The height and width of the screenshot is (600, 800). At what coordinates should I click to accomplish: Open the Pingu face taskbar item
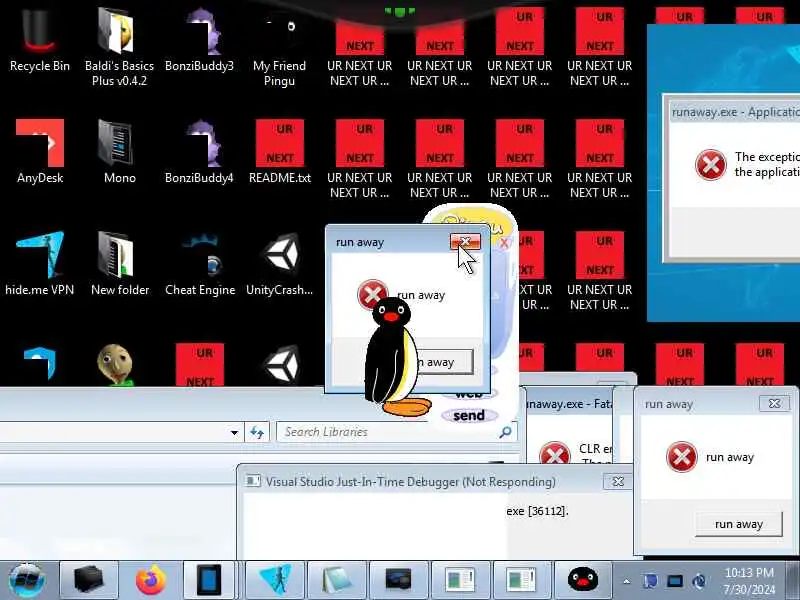(x=583, y=580)
